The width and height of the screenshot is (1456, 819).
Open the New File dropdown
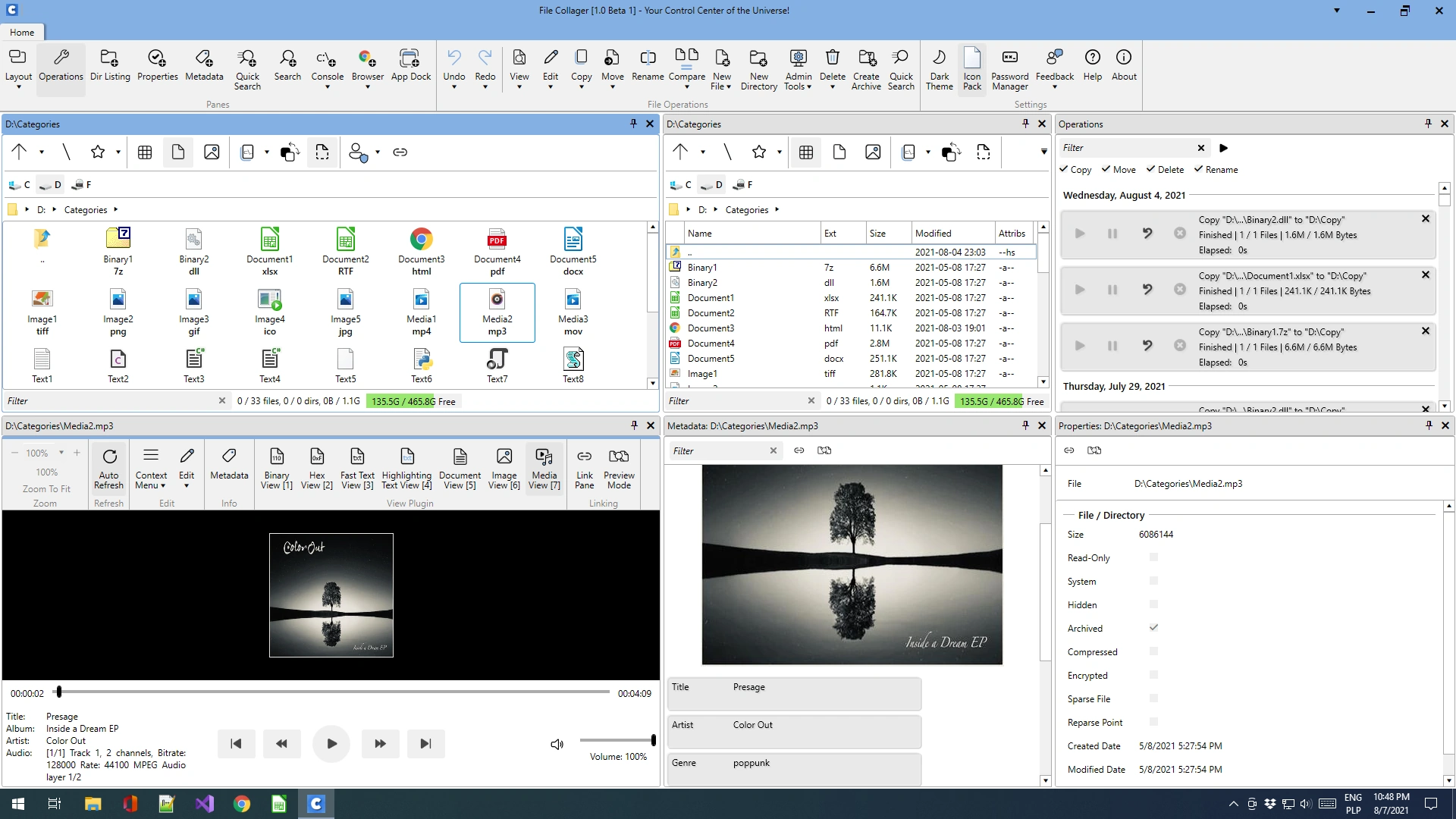coord(729,87)
